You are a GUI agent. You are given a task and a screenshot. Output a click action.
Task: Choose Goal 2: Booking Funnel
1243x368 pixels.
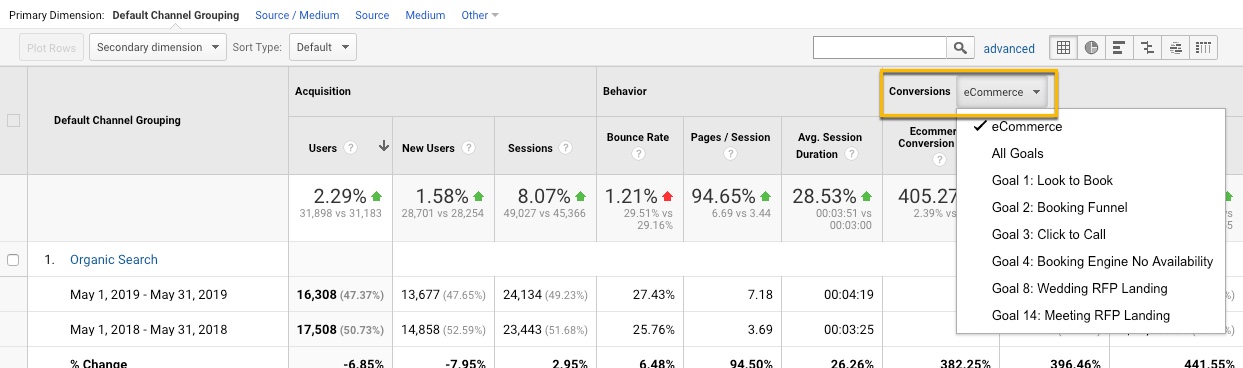pos(1059,208)
